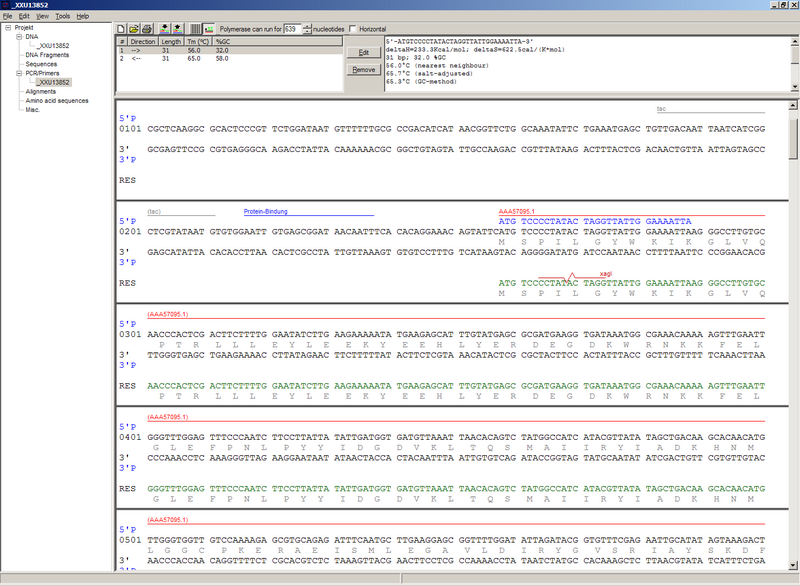This screenshot has height=586, width=800.
Task: Click the tac feature label above row 0101
Action: [661, 109]
